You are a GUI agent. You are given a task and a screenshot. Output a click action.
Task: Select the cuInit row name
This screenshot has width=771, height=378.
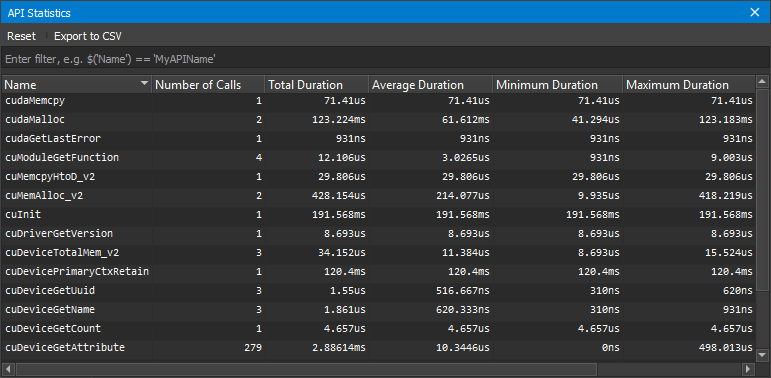[x=23, y=214]
